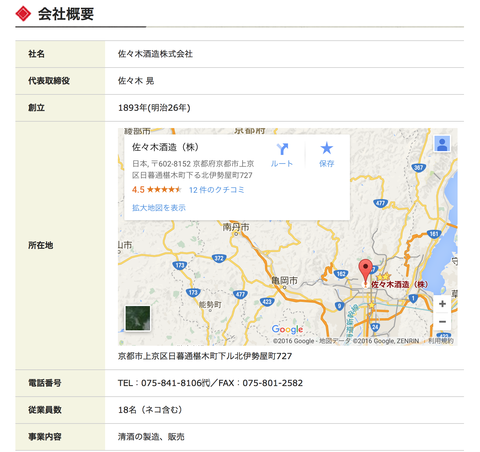Zoom out the map with minus button
Image resolution: width=480 pixels, height=452 pixels.
pos(442,322)
